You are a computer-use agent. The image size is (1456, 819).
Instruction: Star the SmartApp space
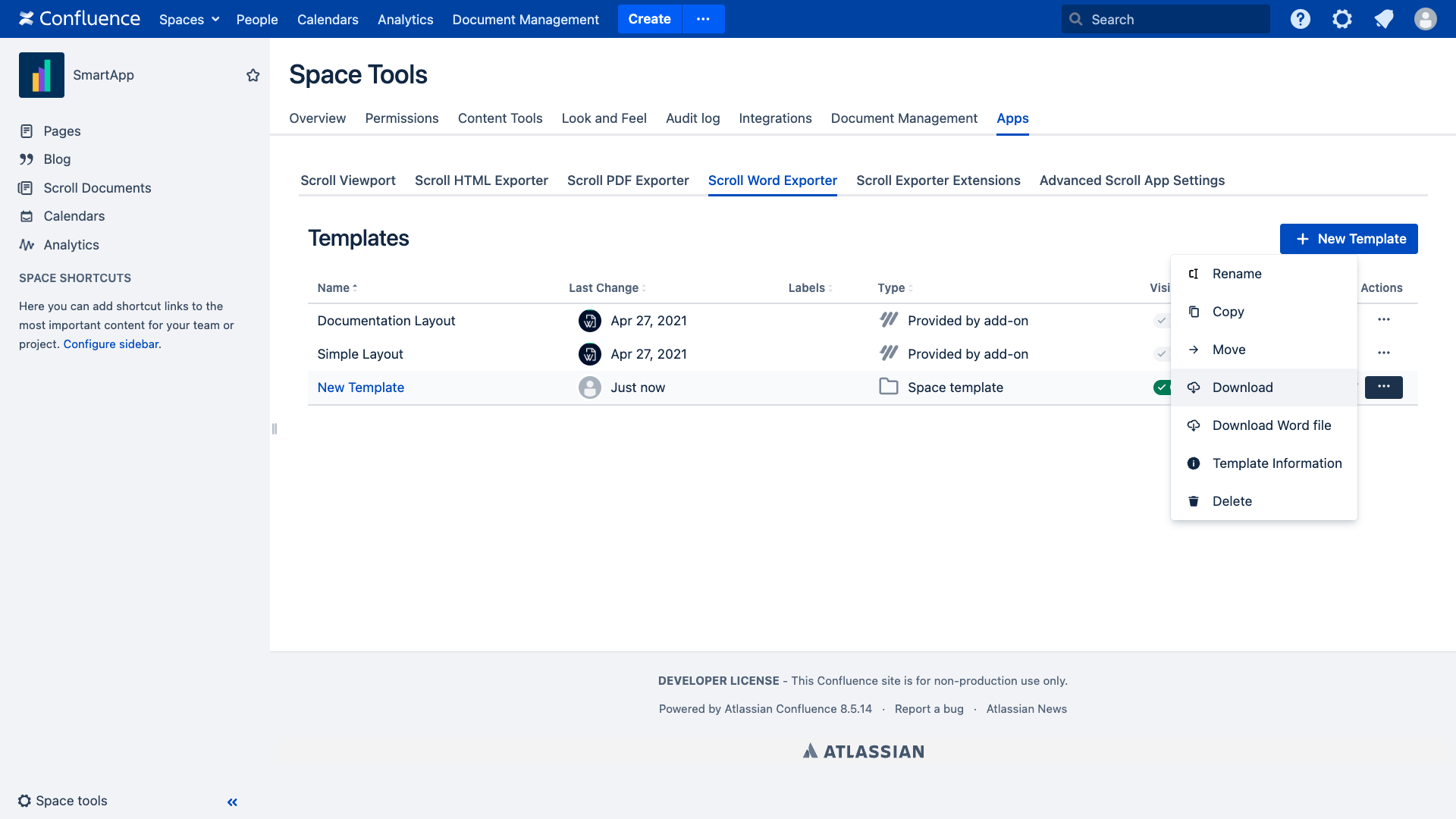click(x=253, y=75)
